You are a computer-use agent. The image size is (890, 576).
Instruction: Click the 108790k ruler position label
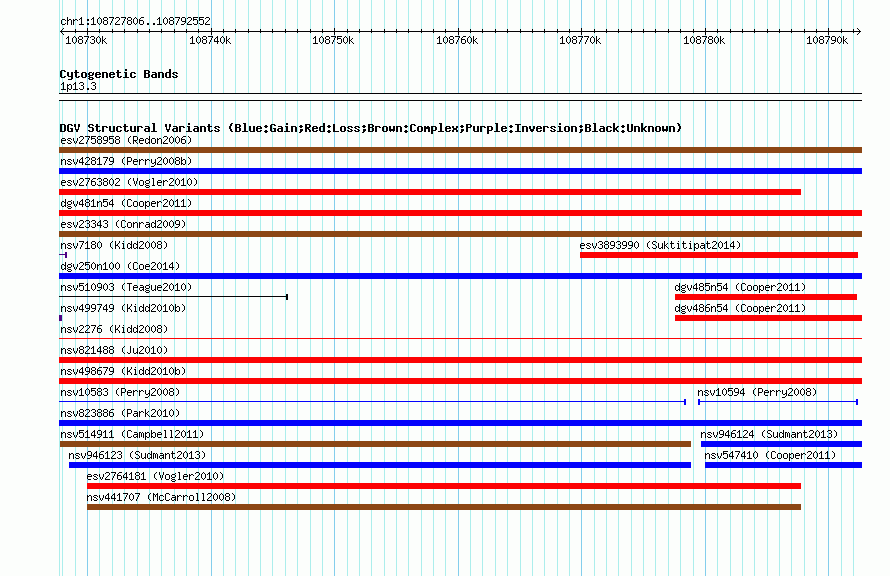pos(826,40)
